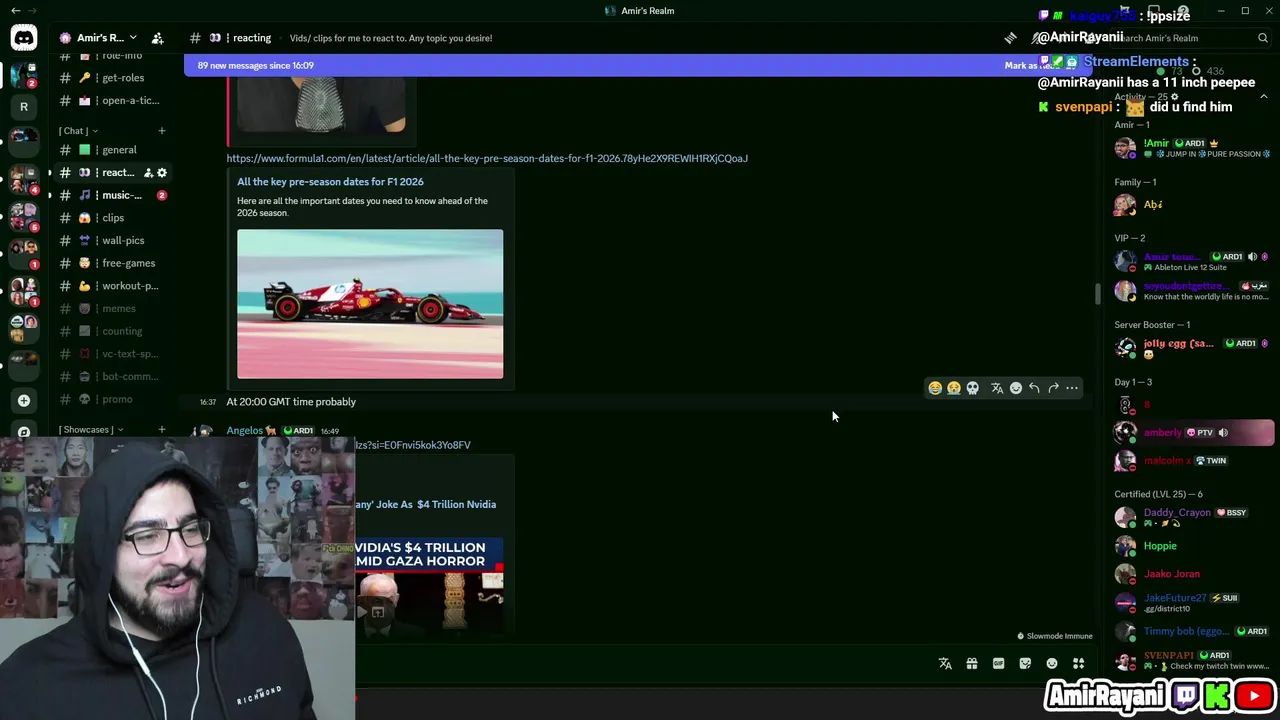1280x720 pixels.
Task: Open the open-a-ticket channel
Action: (x=112, y=101)
